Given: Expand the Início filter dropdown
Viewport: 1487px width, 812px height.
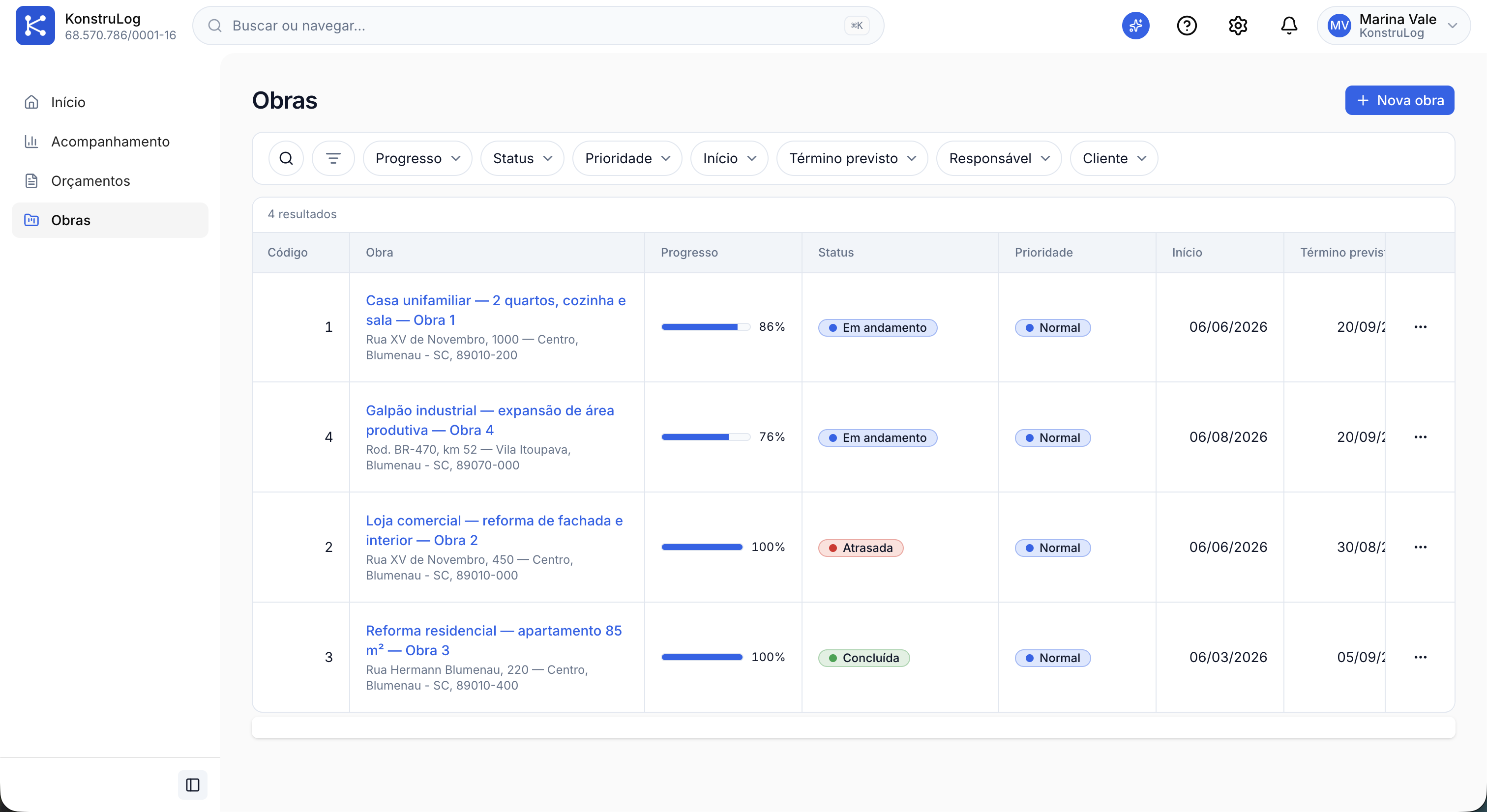Looking at the screenshot, I should pos(729,158).
